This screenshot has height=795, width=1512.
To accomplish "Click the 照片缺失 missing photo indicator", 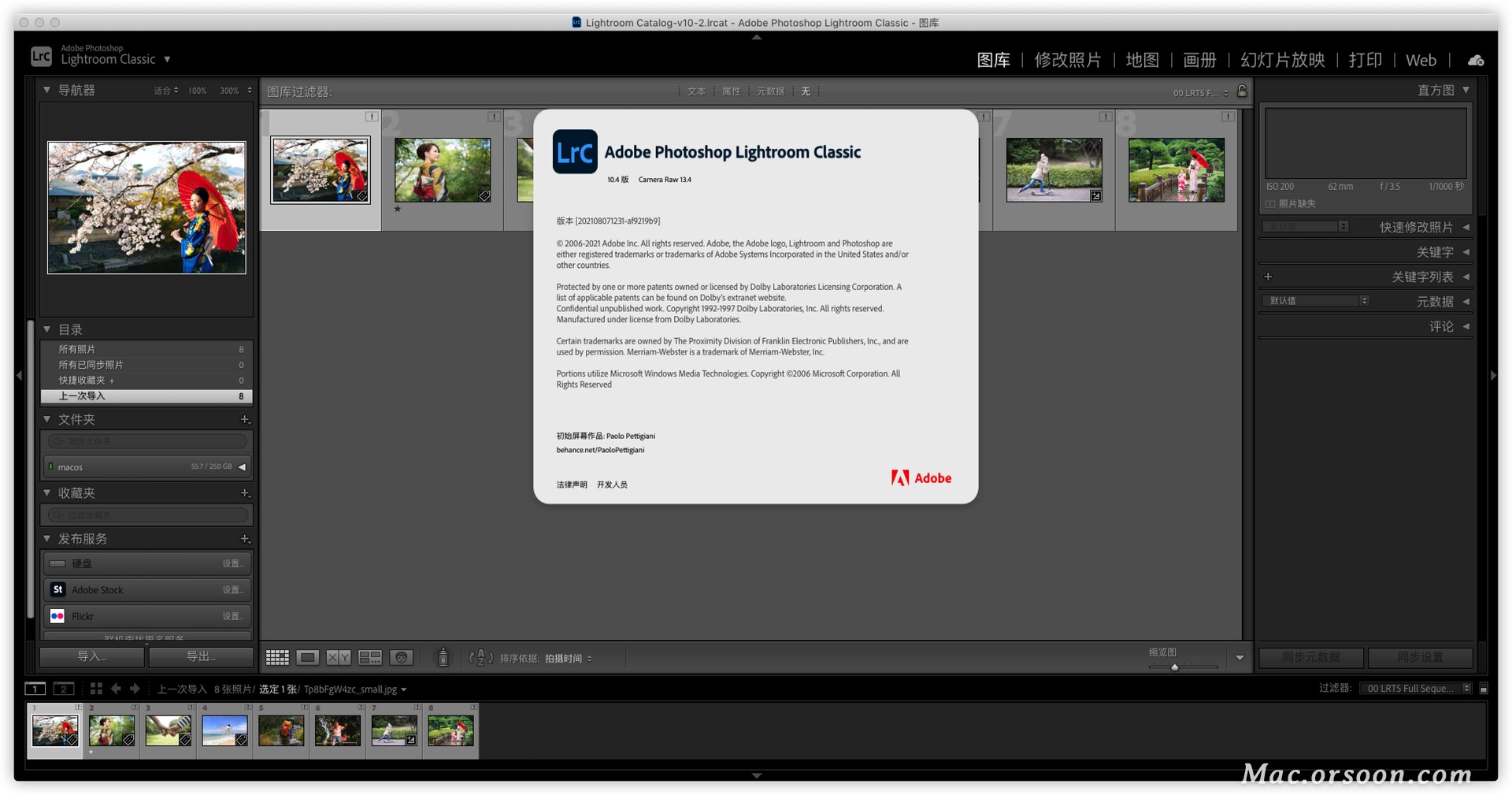I will point(1291,204).
